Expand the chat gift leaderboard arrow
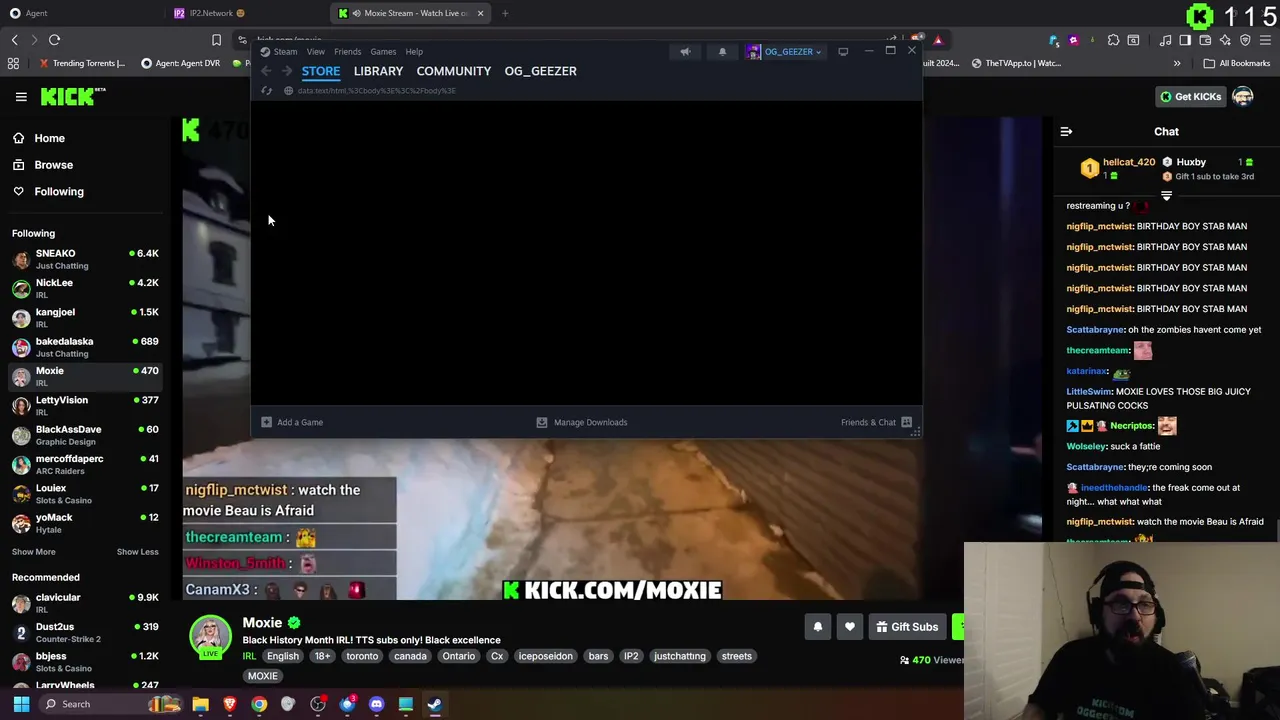Image resolution: width=1280 pixels, height=720 pixels. coord(1166,196)
